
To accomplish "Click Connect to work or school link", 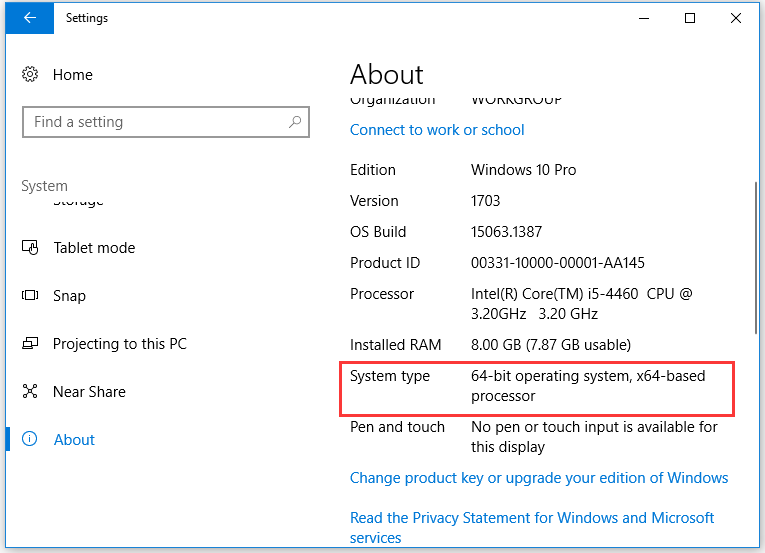I will 437,130.
